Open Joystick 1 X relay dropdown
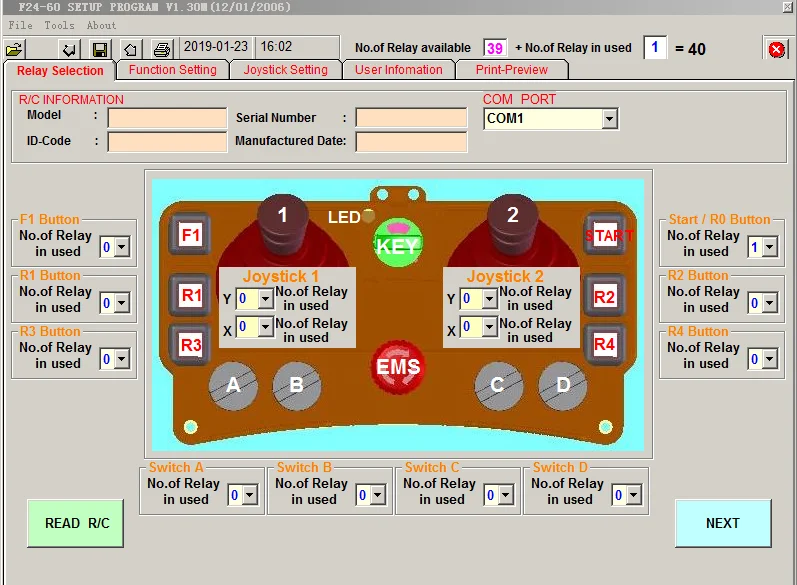Viewport: 797px width, 585px height. pos(266,327)
